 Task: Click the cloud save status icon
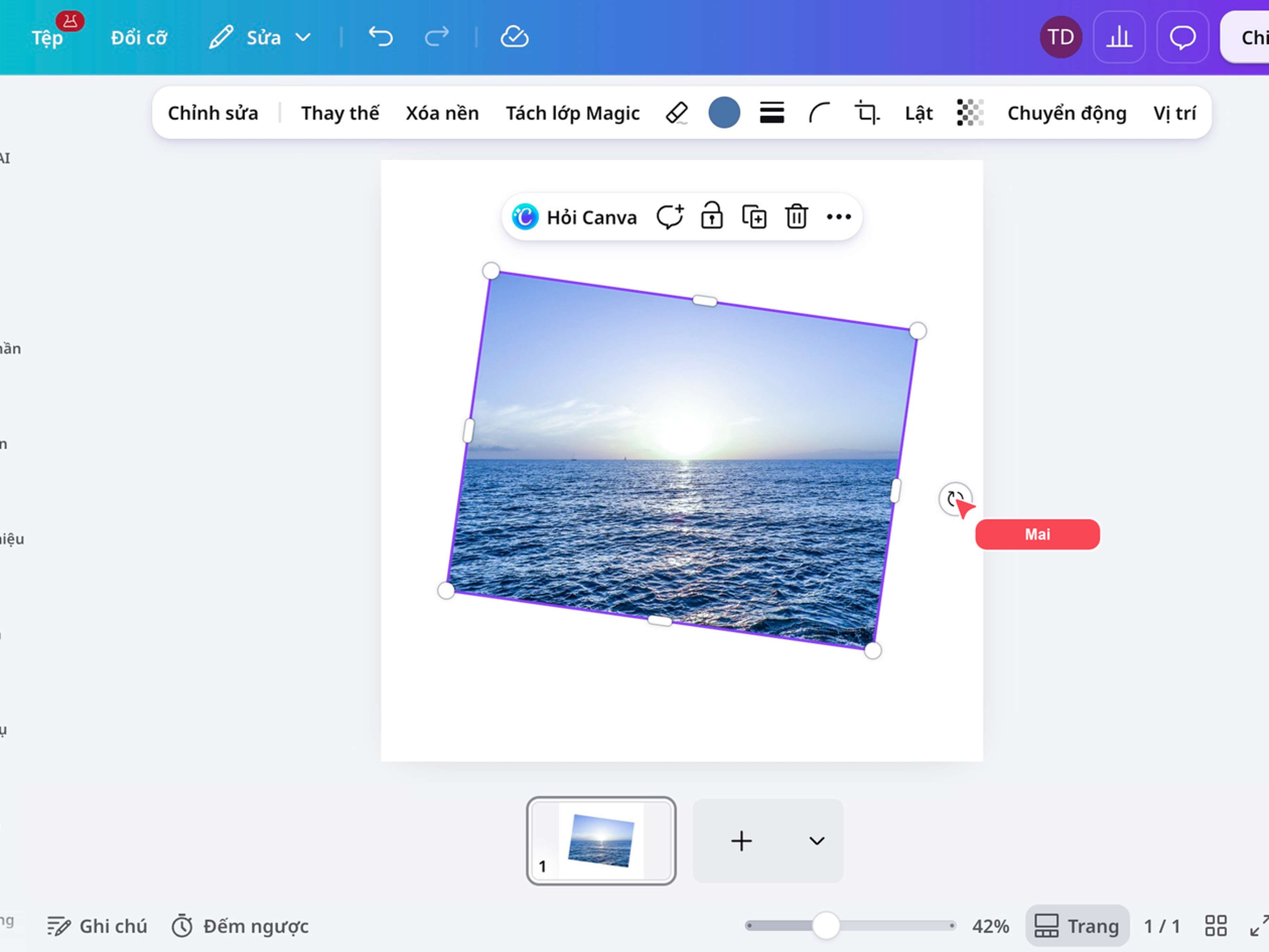[514, 37]
